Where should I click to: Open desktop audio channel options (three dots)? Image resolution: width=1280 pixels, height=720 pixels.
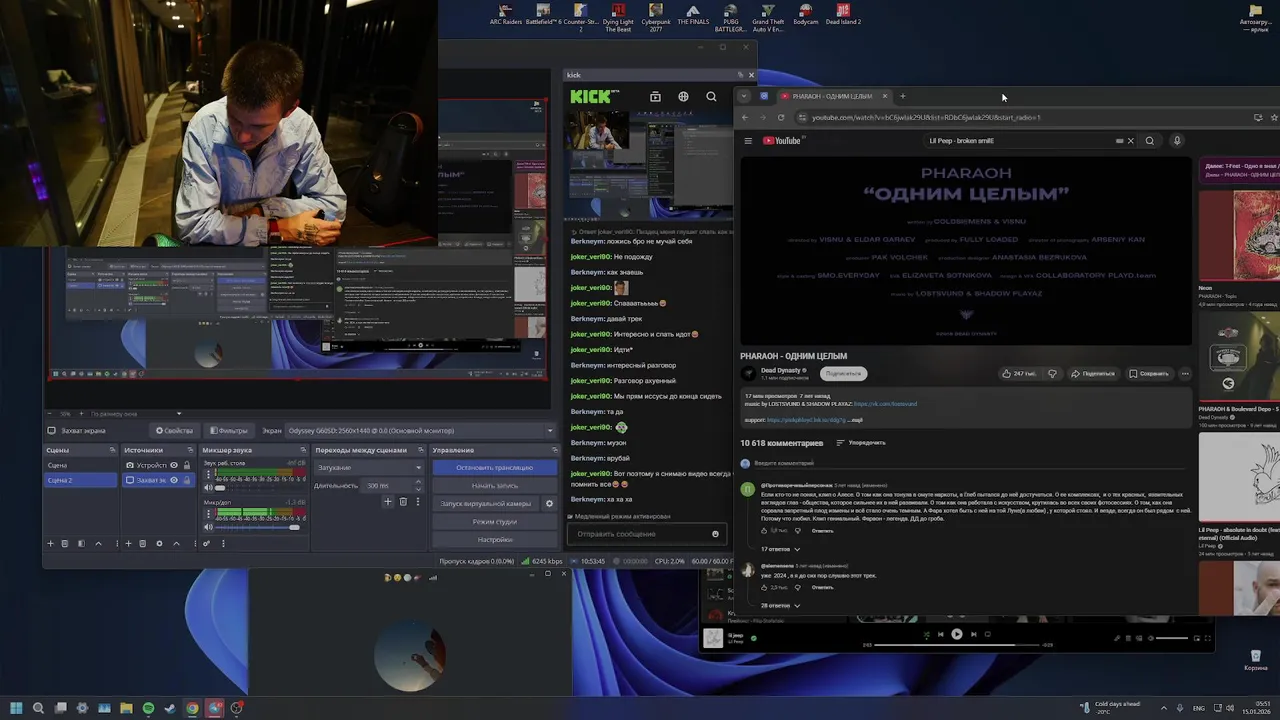(x=208, y=474)
